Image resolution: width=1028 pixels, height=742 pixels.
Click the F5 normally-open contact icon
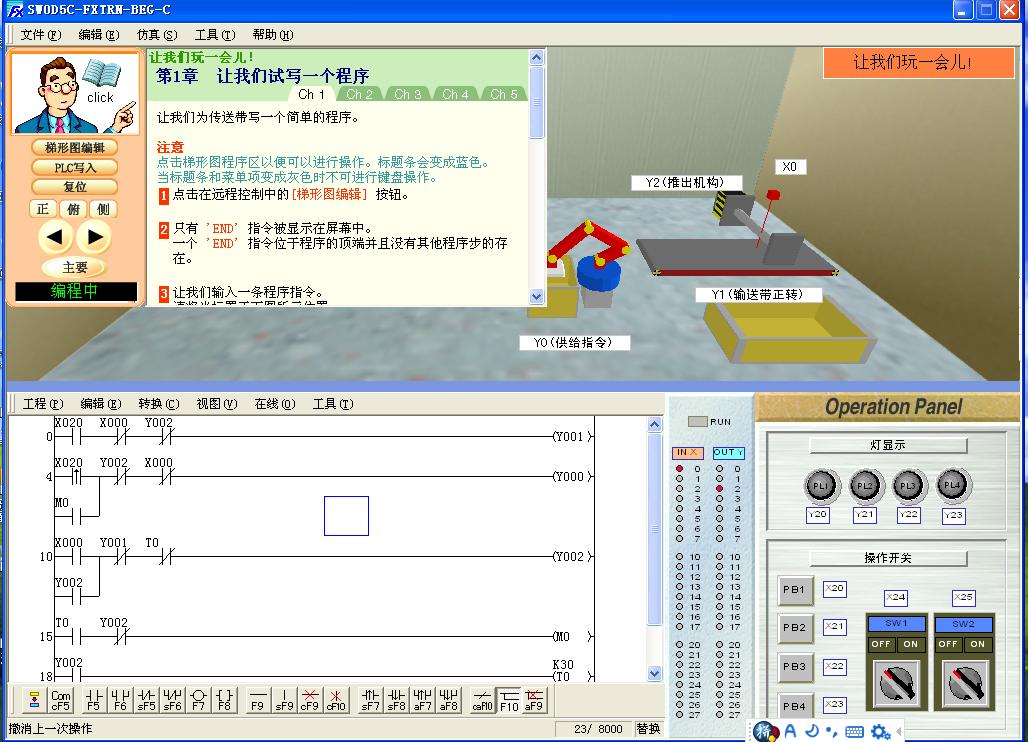click(93, 699)
